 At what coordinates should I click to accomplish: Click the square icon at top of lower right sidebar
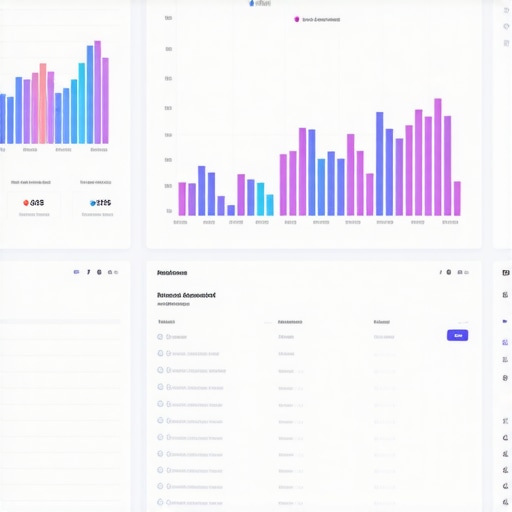[506, 273]
